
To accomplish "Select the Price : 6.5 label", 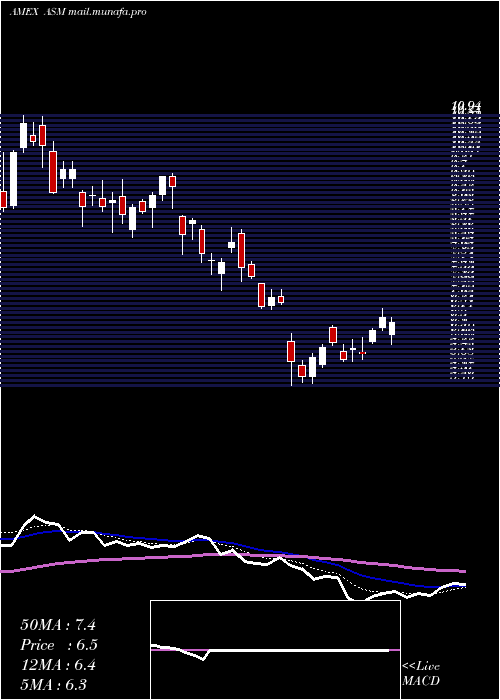I will pos(59,645).
